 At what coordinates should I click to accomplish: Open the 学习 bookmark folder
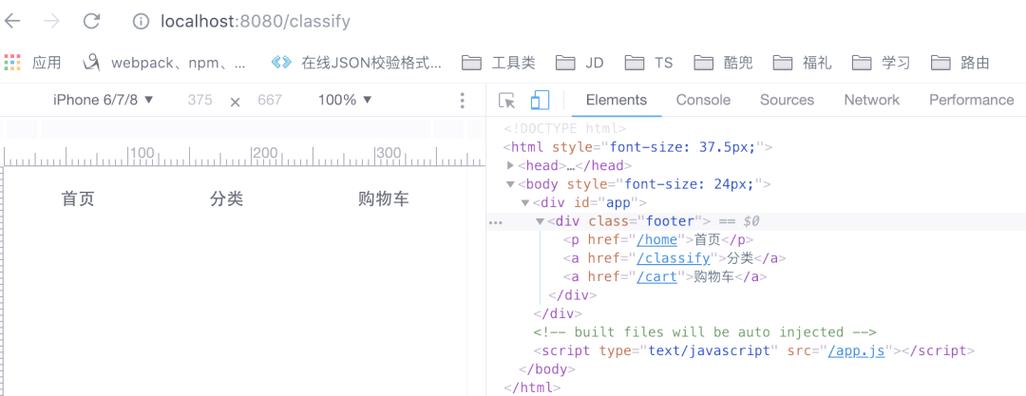click(881, 62)
